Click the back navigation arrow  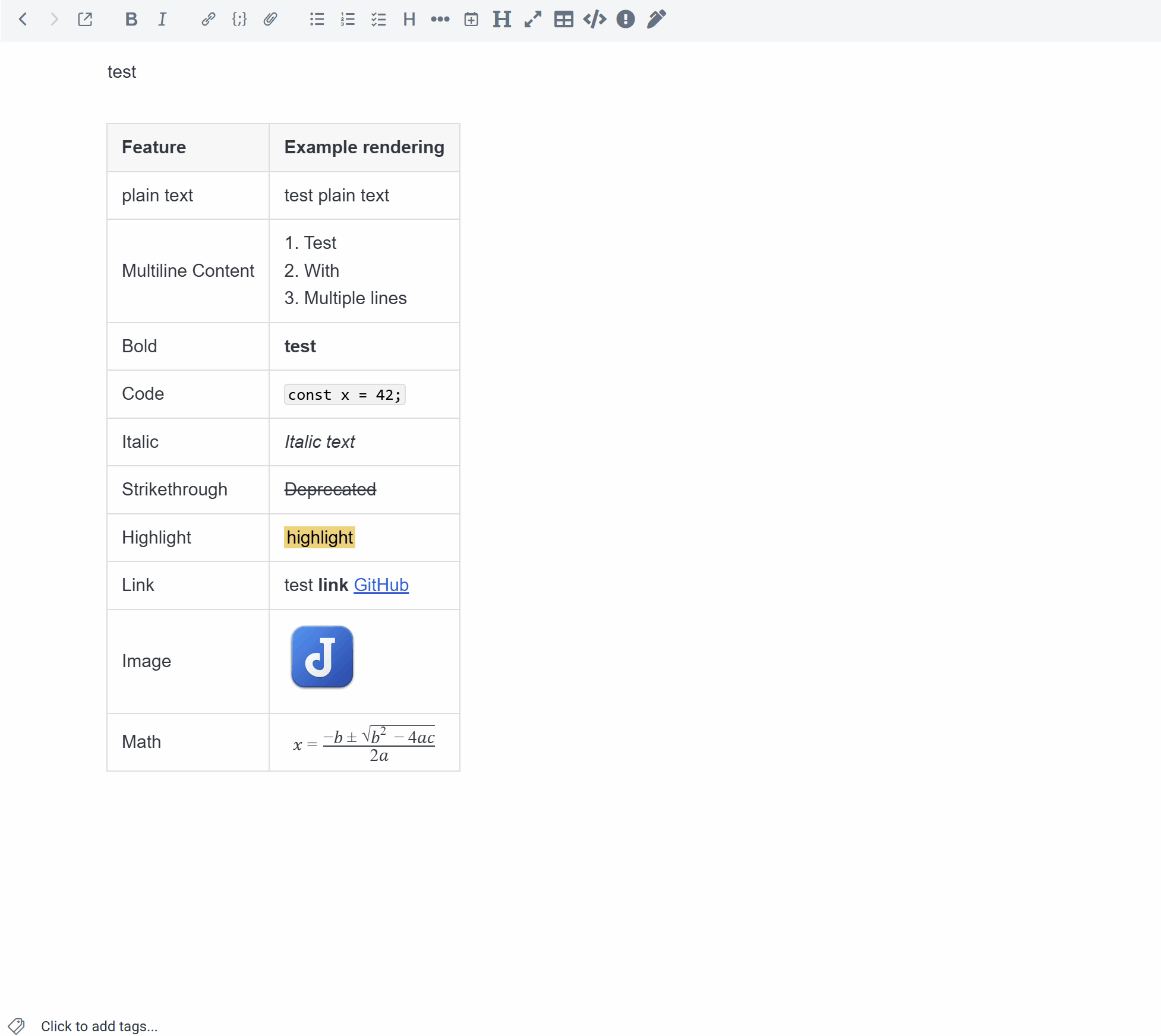[x=23, y=20]
